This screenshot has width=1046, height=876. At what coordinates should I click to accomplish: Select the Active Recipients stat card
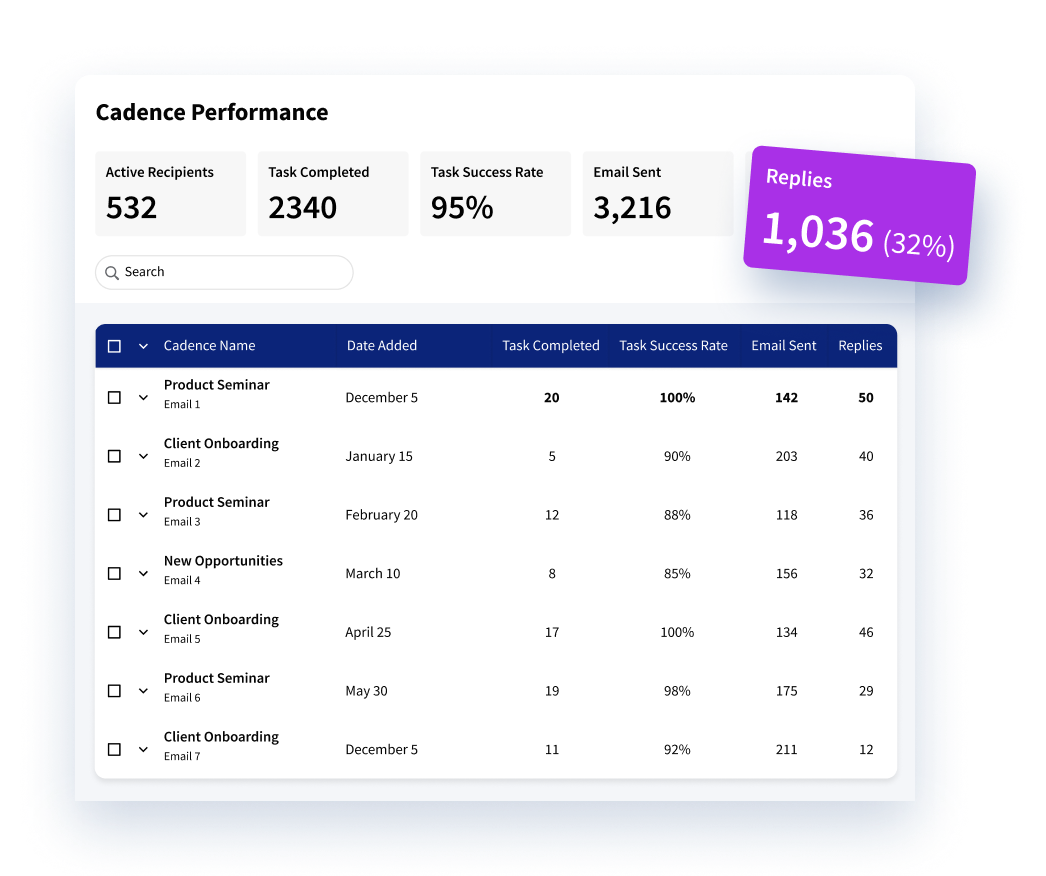(170, 194)
